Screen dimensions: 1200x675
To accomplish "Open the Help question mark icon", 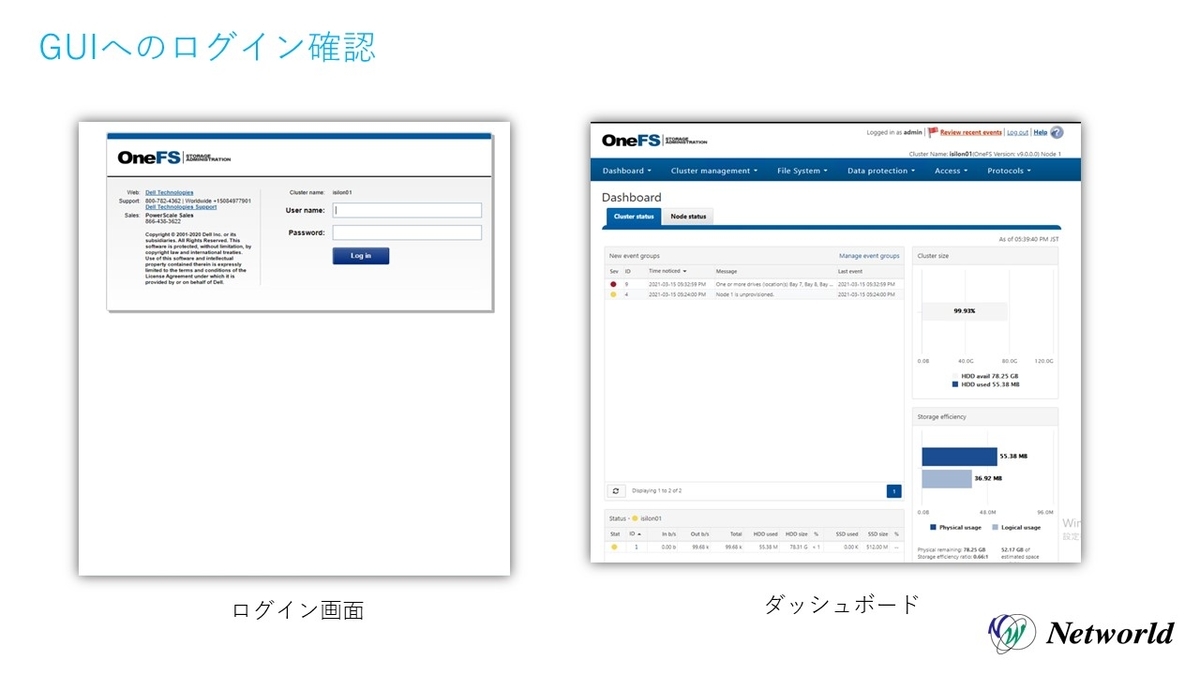I will pos(1057,132).
